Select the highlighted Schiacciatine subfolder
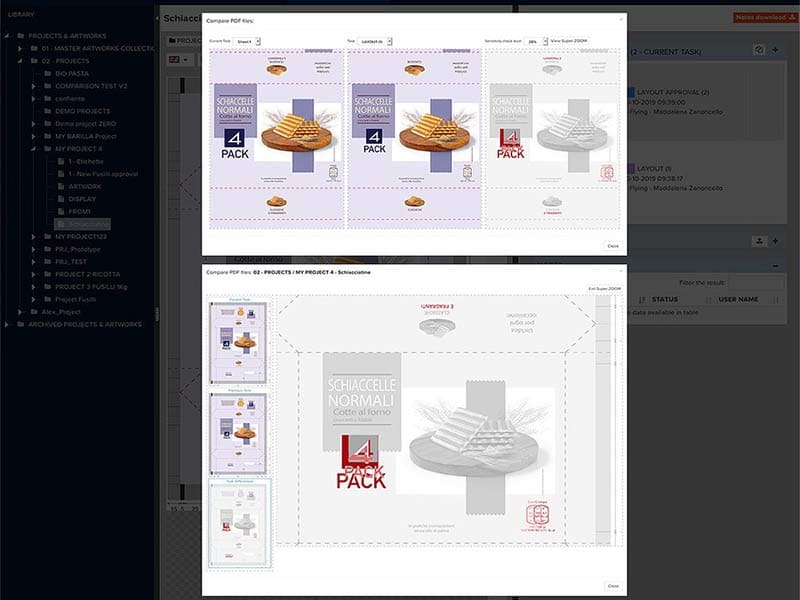The height and width of the screenshot is (600, 800). 83,224
